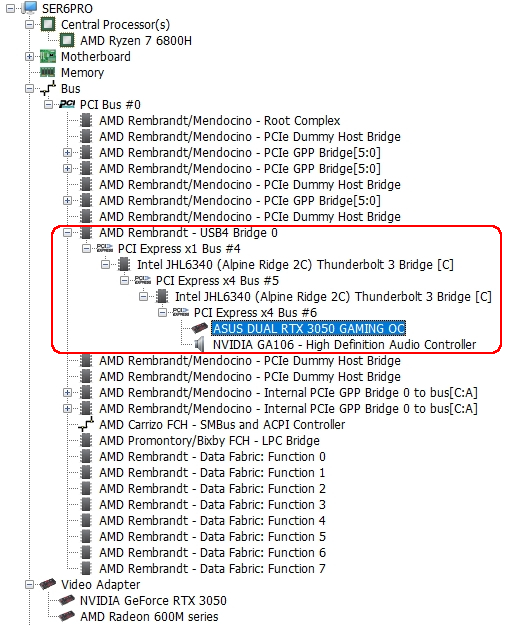Click the ASUS DUAL RTX 3050 graphics card icon
Screen dimensions: 510x625
[x=199, y=328]
